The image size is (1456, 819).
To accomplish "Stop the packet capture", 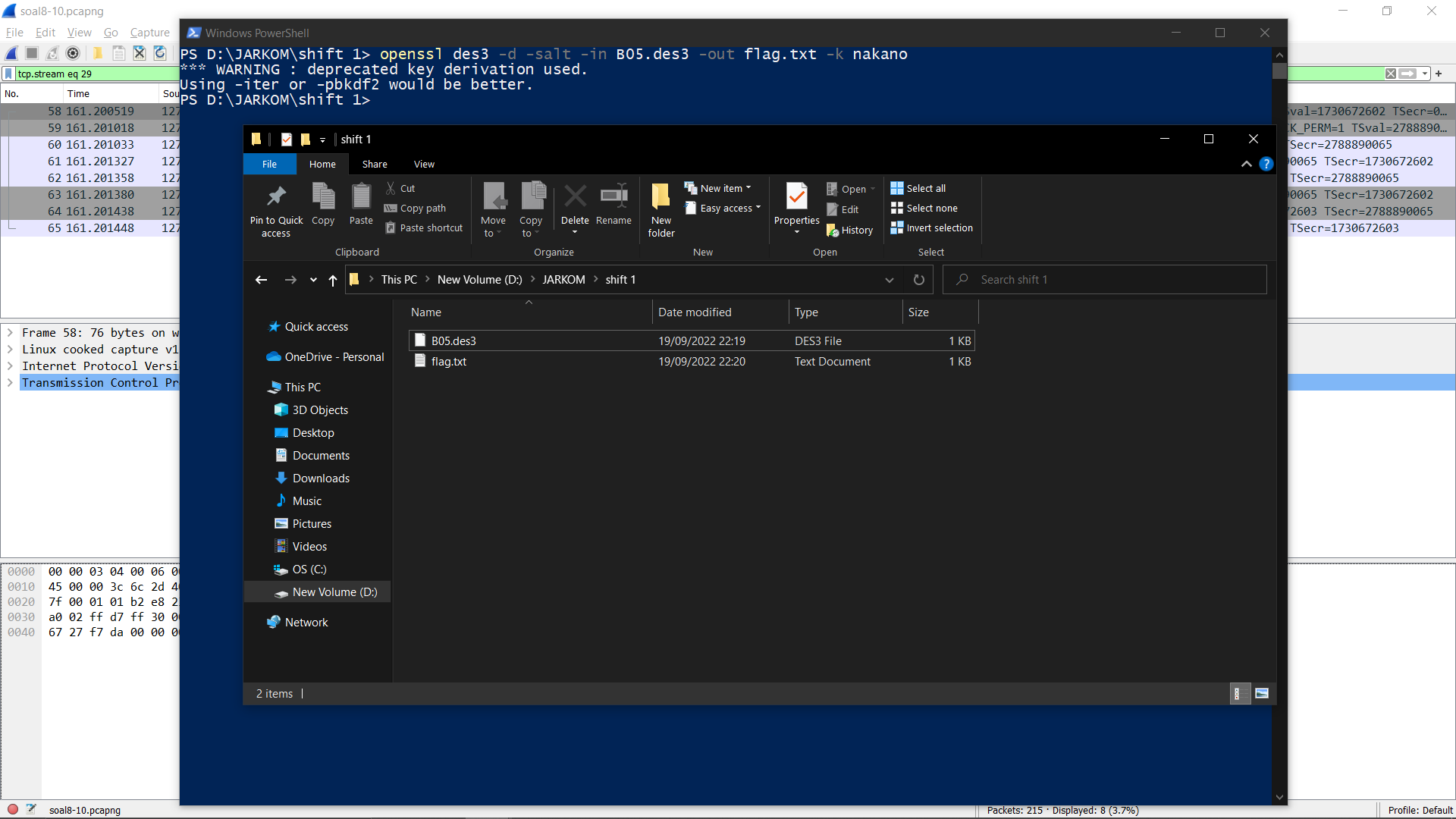I will pyautogui.click(x=31, y=53).
